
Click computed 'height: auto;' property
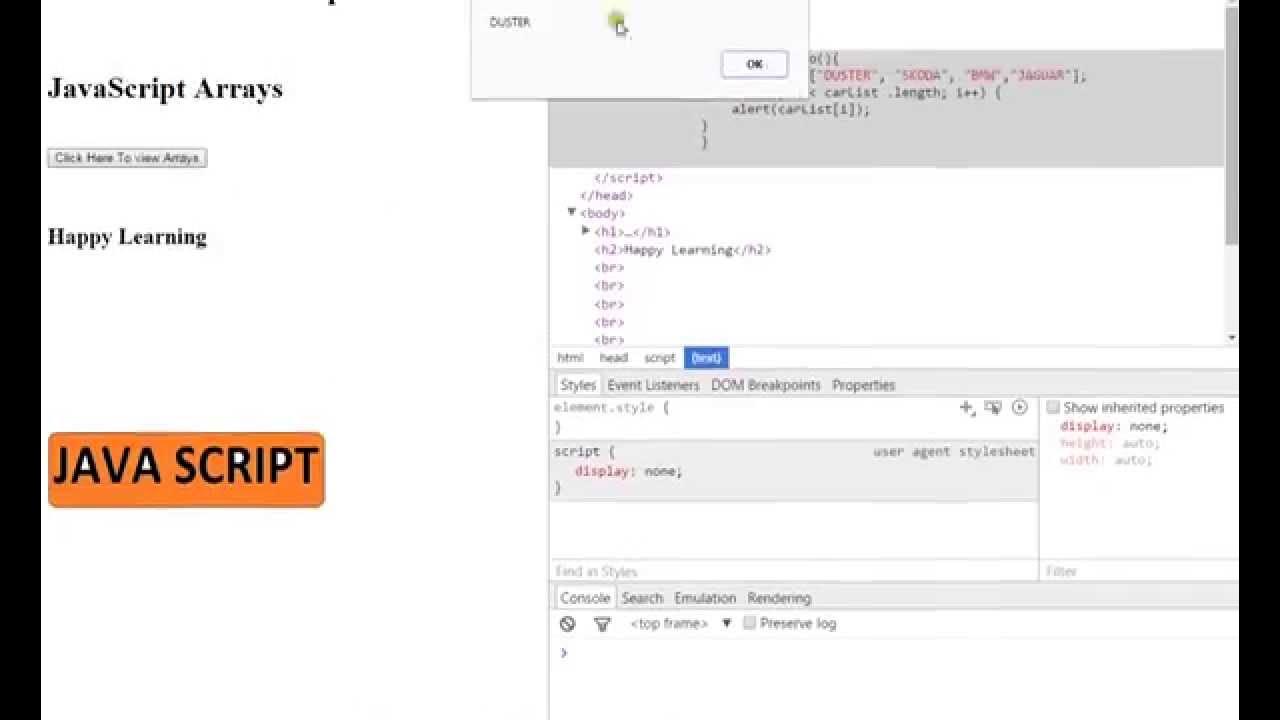tap(1109, 443)
